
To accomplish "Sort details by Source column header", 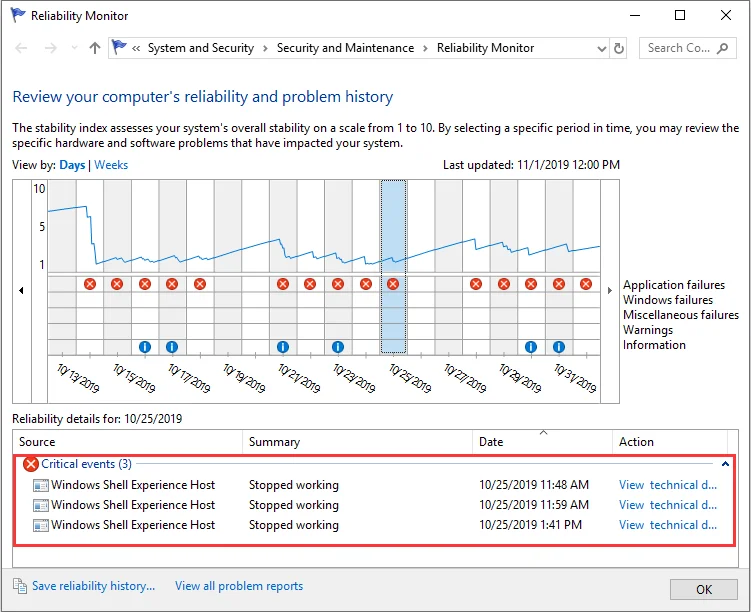I will pyautogui.click(x=128, y=442).
